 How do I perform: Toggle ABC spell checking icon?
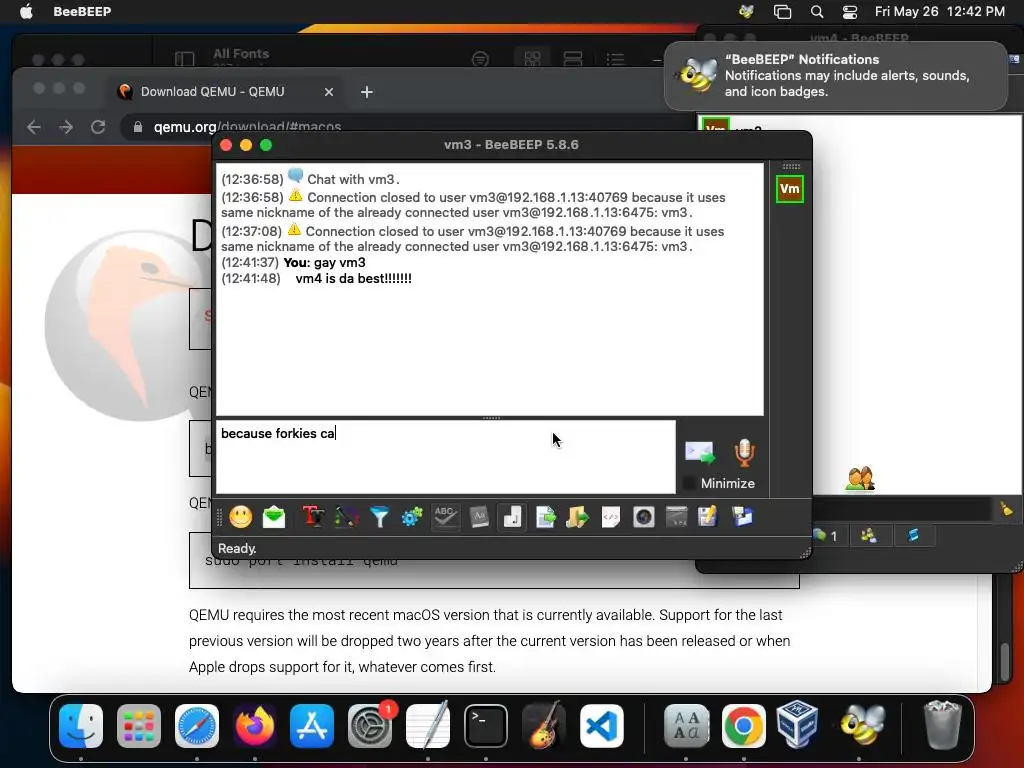tap(445, 517)
